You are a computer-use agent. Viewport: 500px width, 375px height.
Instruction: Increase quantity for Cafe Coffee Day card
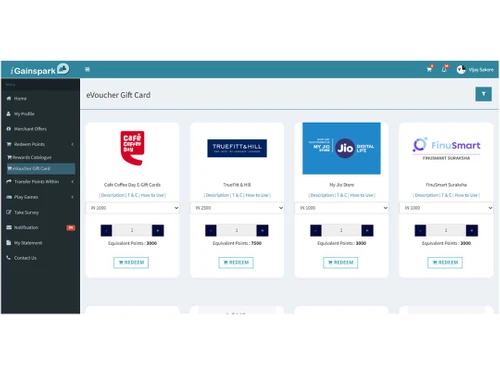point(158,230)
